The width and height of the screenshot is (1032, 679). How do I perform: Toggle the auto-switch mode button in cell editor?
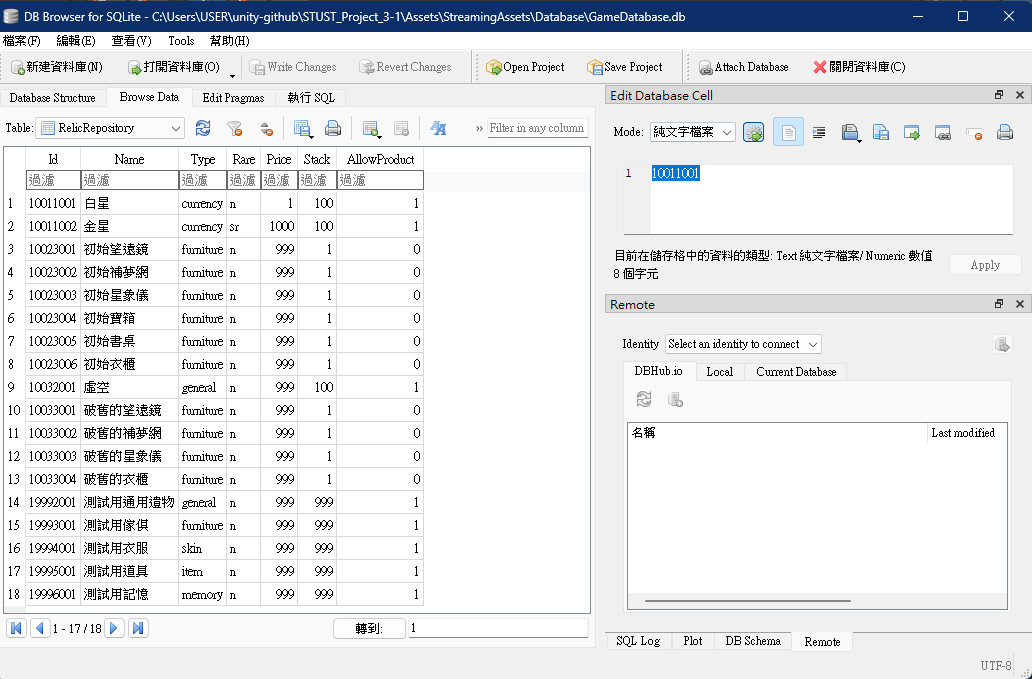[x=754, y=132]
